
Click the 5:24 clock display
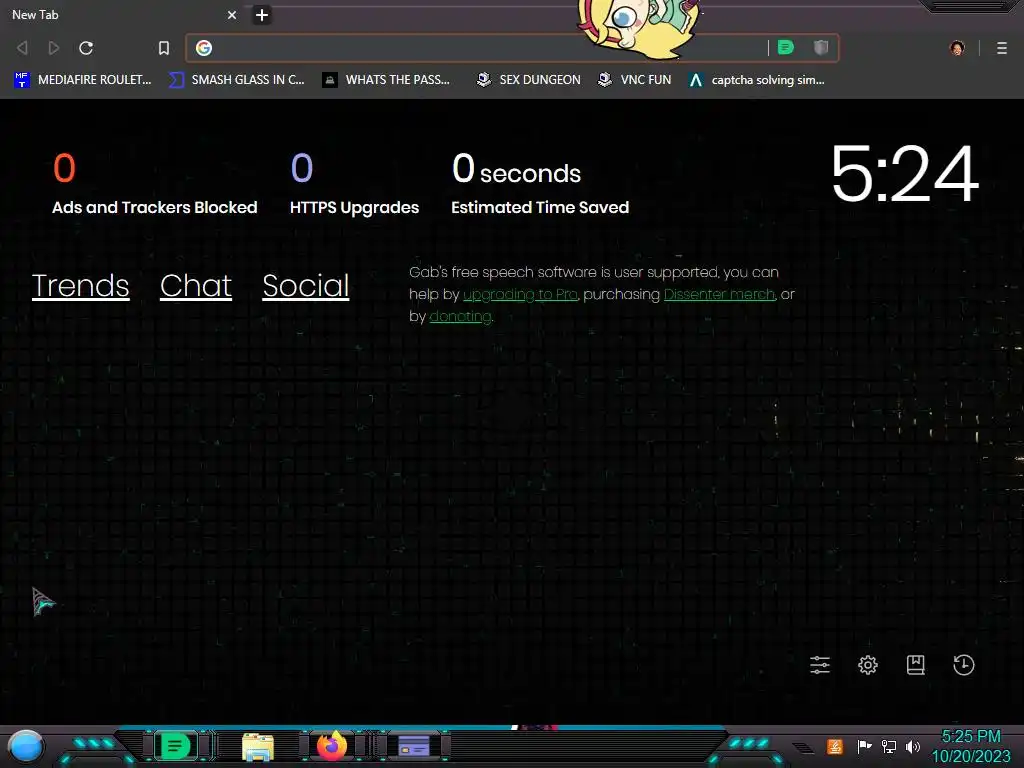[904, 174]
